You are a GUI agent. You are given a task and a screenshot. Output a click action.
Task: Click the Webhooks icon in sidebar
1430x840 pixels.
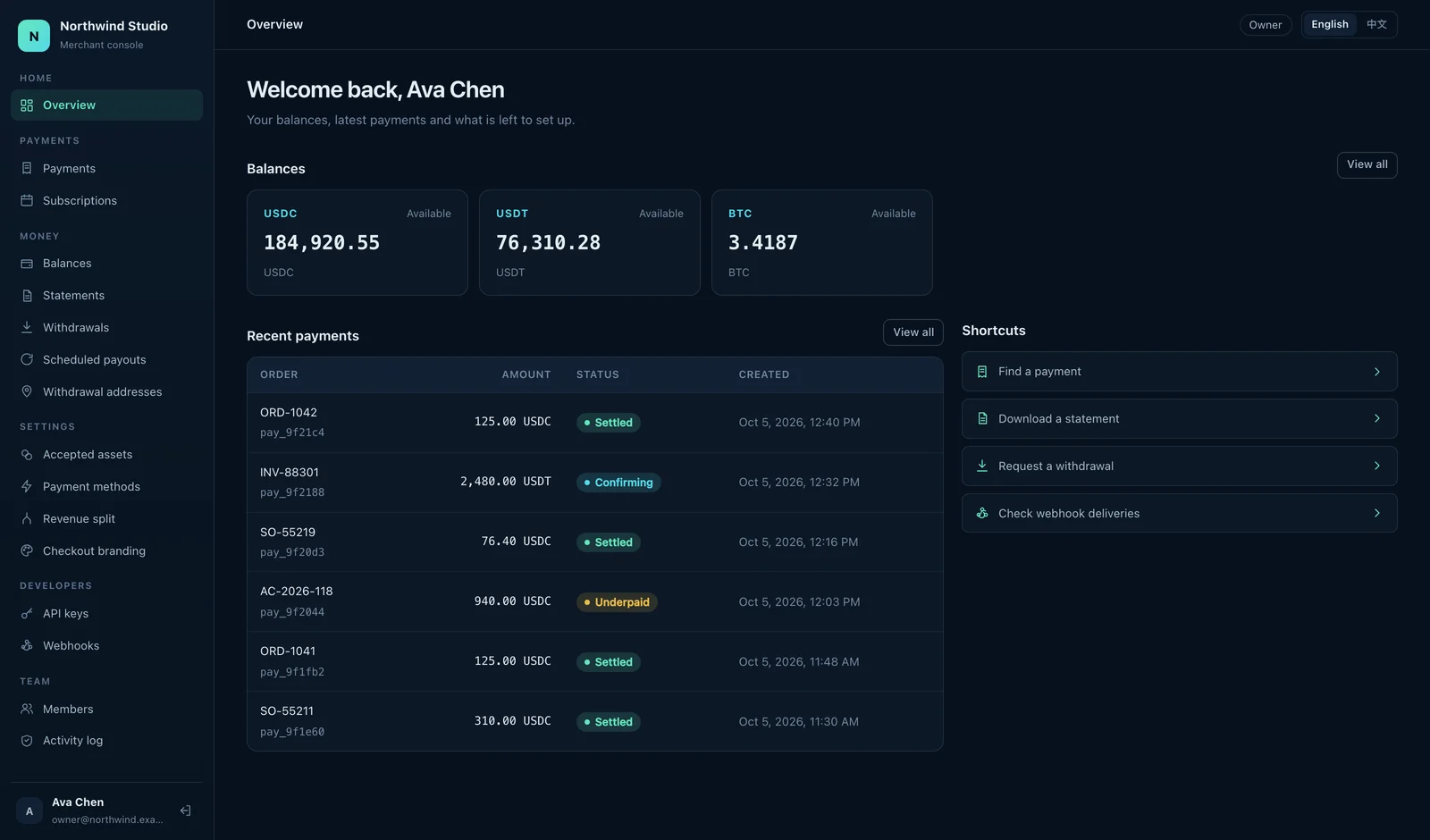27,646
